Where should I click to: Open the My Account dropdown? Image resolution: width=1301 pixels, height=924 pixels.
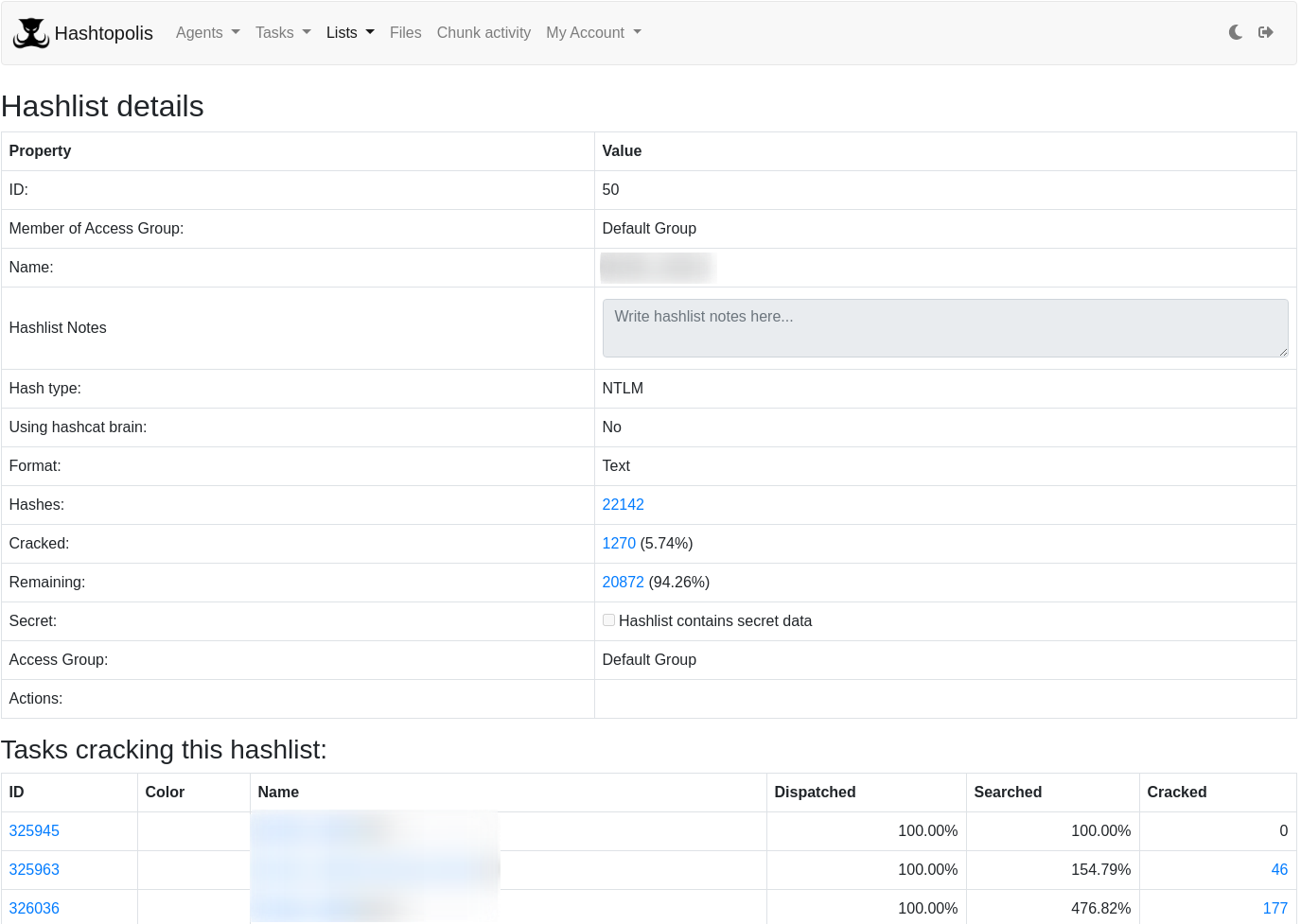(x=593, y=32)
